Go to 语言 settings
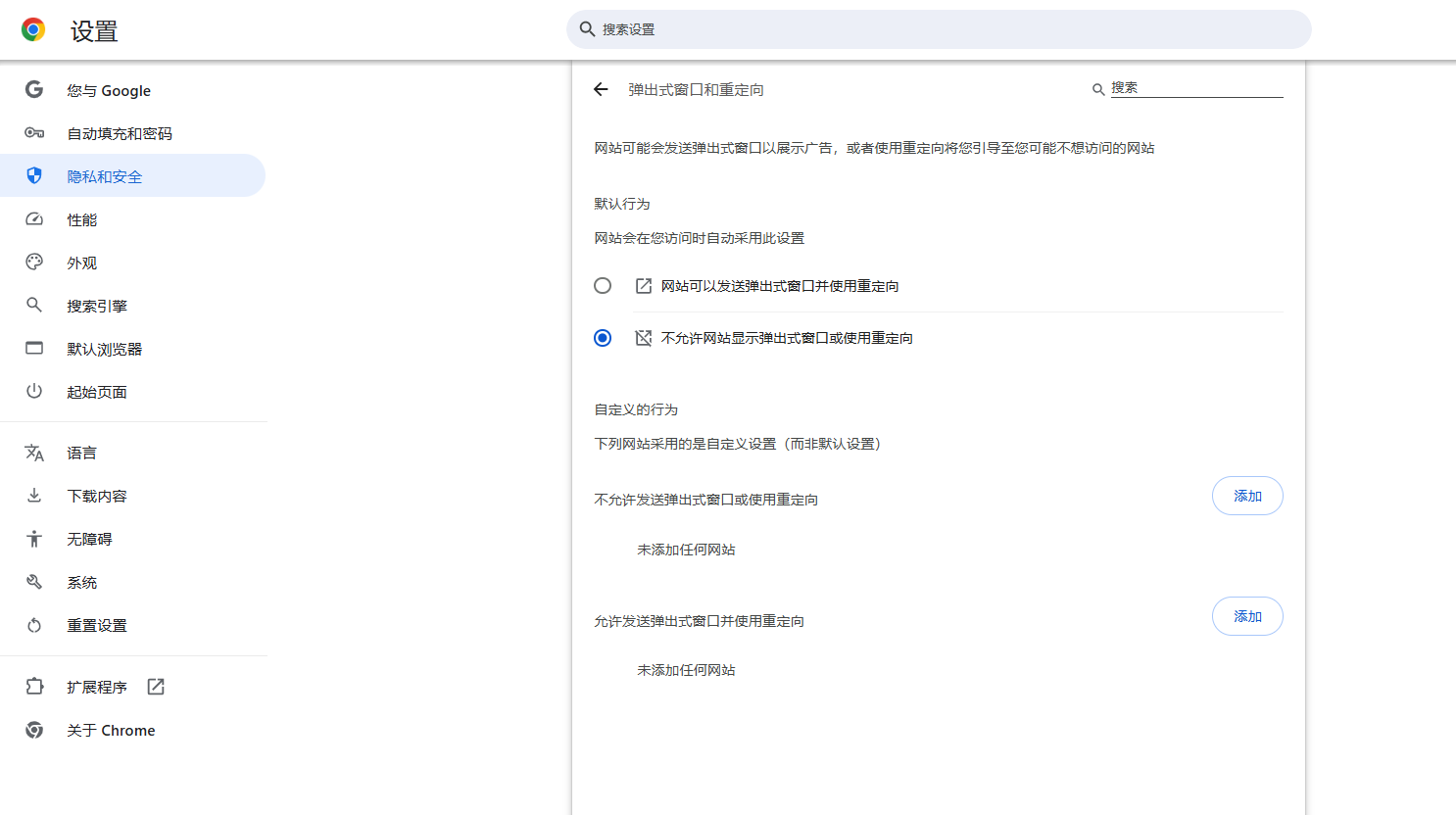The width and height of the screenshot is (1456, 815). 132,453
